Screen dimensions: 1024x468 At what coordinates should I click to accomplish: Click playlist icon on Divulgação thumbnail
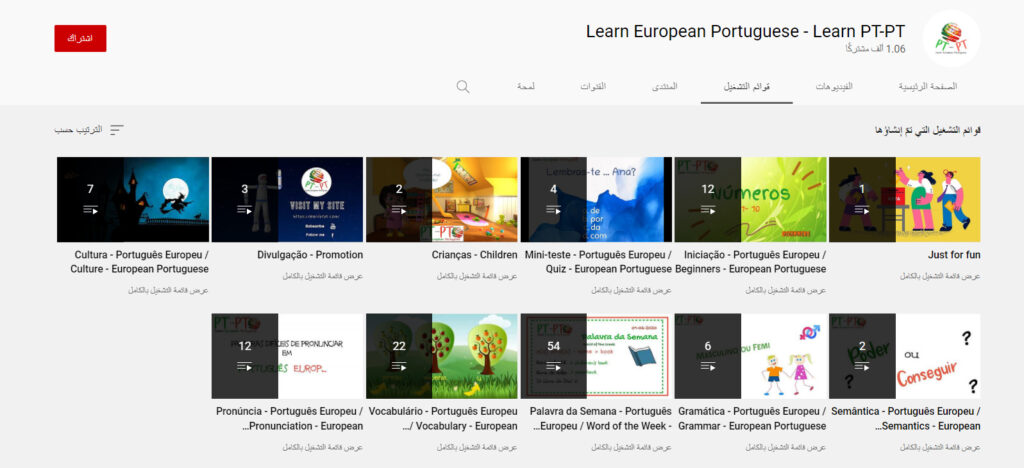[244, 210]
